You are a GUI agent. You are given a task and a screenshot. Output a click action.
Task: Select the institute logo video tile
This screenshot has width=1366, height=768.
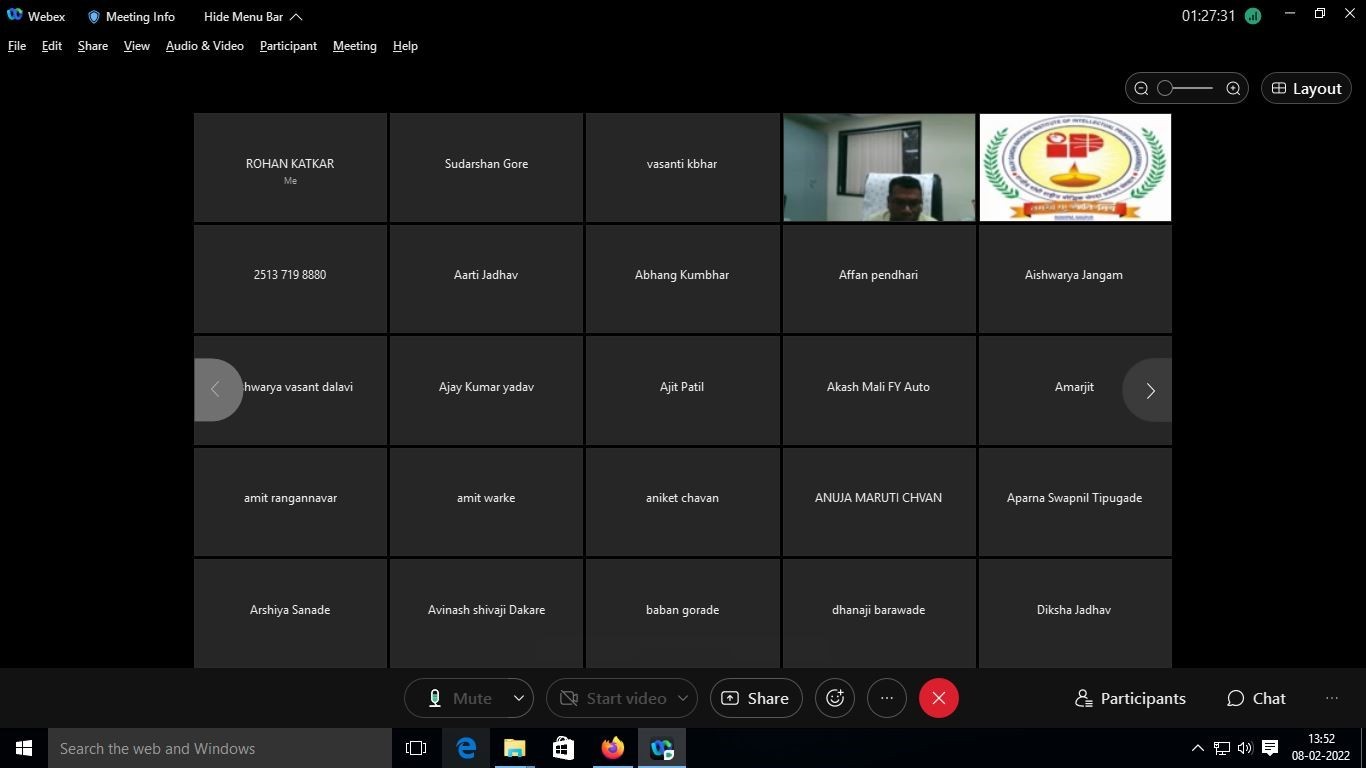[1075, 167]
